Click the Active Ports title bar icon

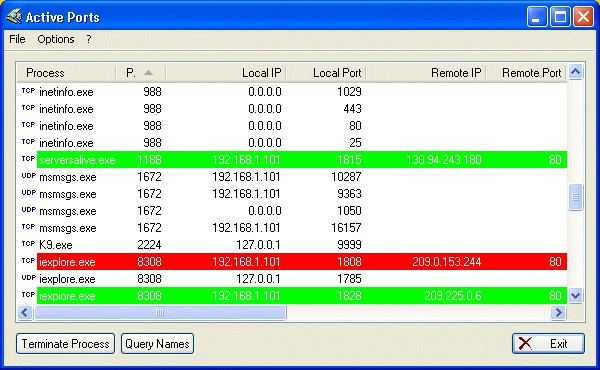click(x=14, y=16)
